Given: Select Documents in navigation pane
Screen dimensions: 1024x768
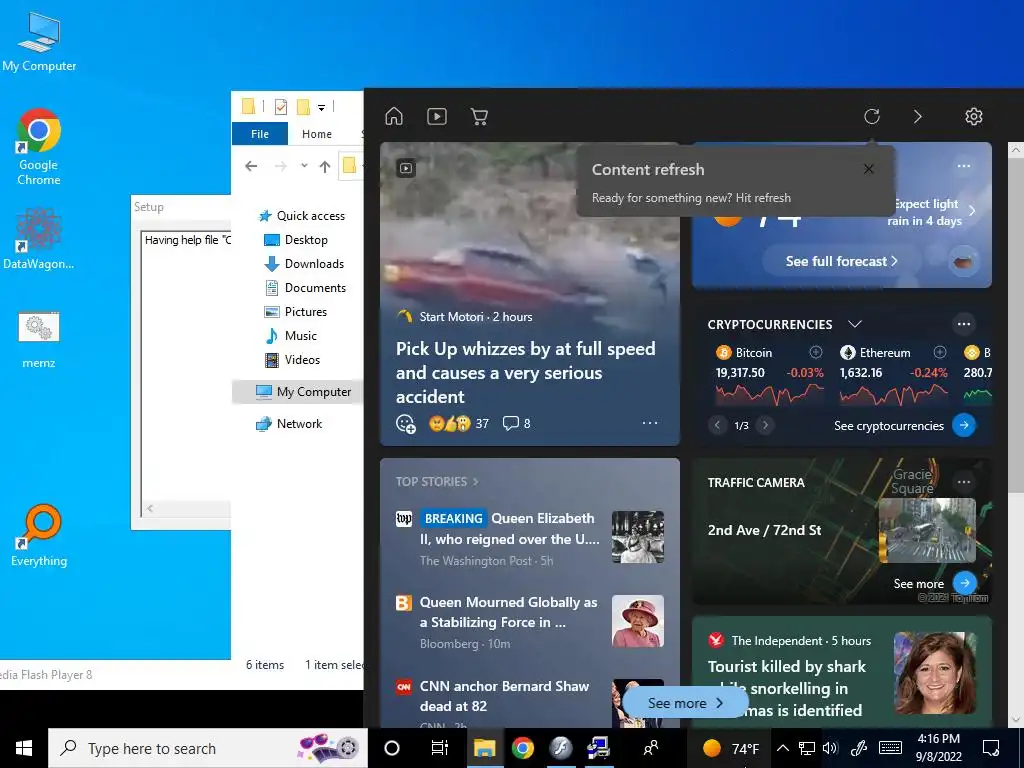Looking at the screenshot, I should point(315,288).
